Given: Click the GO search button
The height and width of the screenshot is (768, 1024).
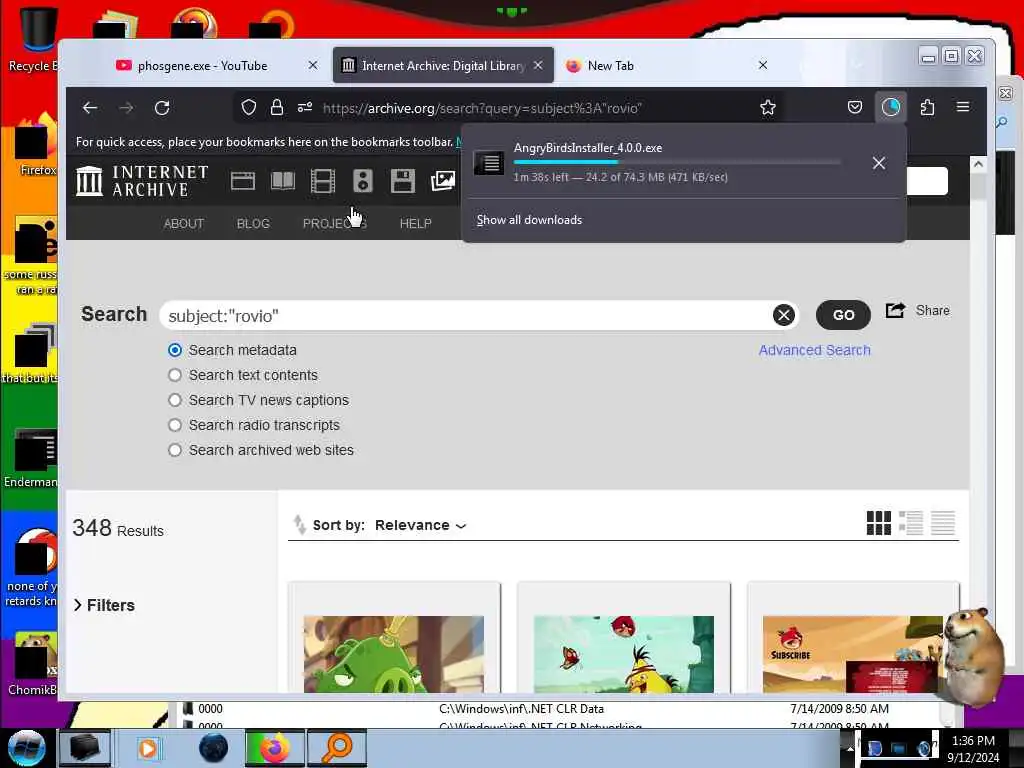Looking at the screenshot, I should tap(843, 315).
